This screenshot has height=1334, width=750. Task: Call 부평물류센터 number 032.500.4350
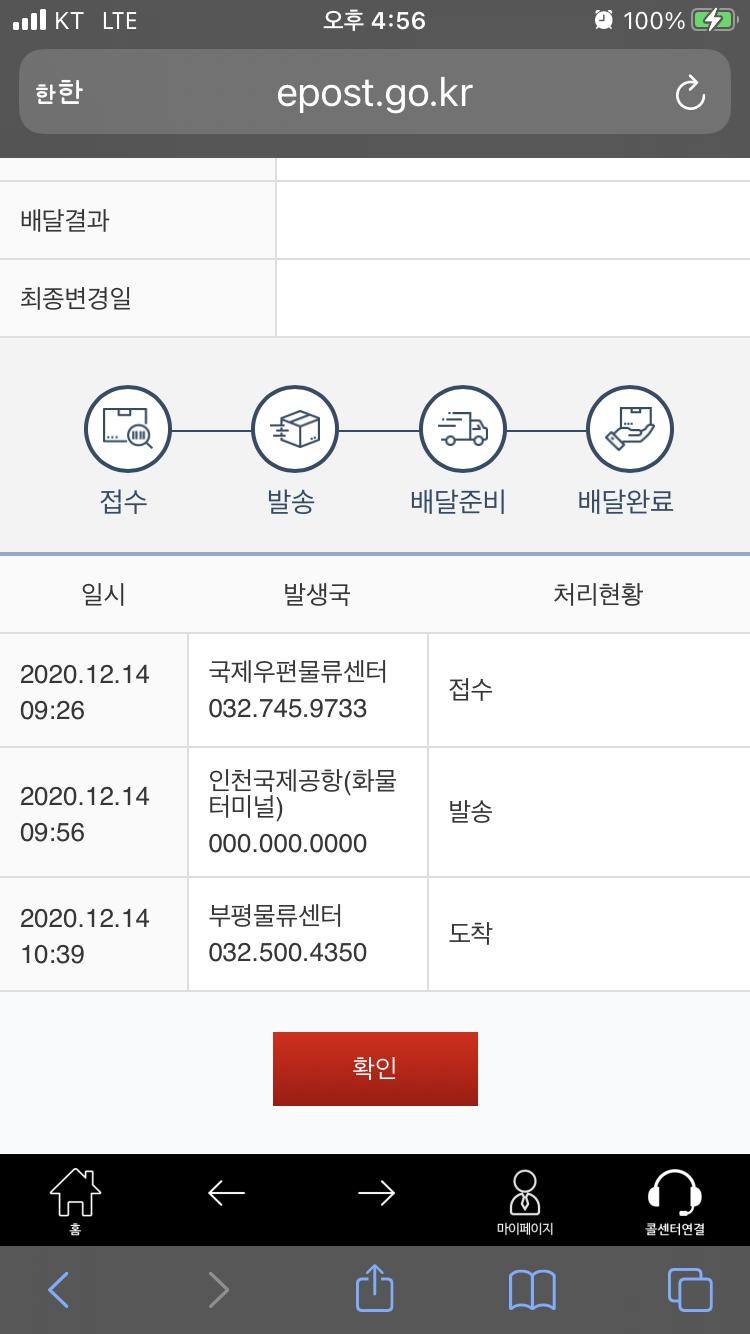pos(288,952)
